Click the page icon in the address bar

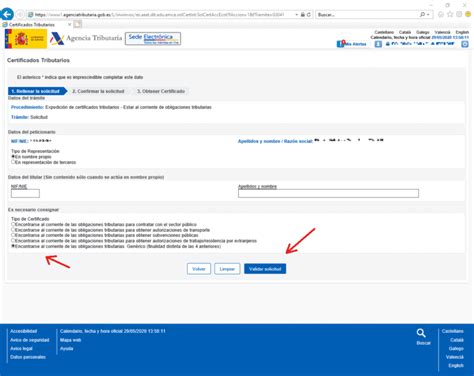(30, 15)
